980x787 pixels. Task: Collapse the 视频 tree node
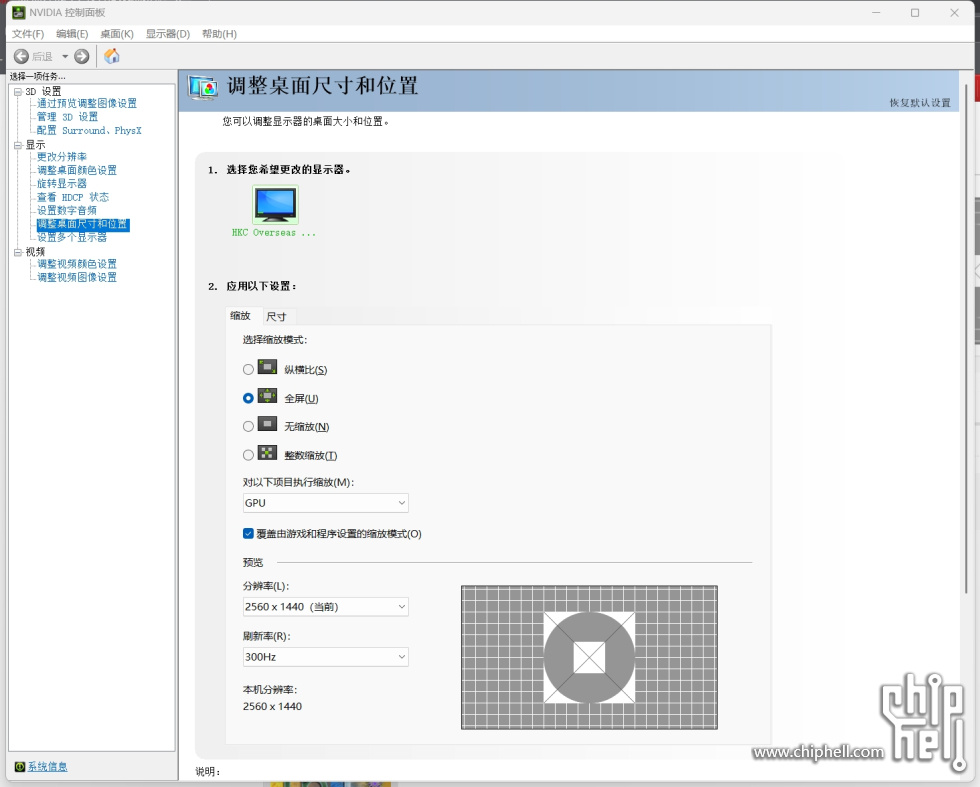tap(18, 252)
